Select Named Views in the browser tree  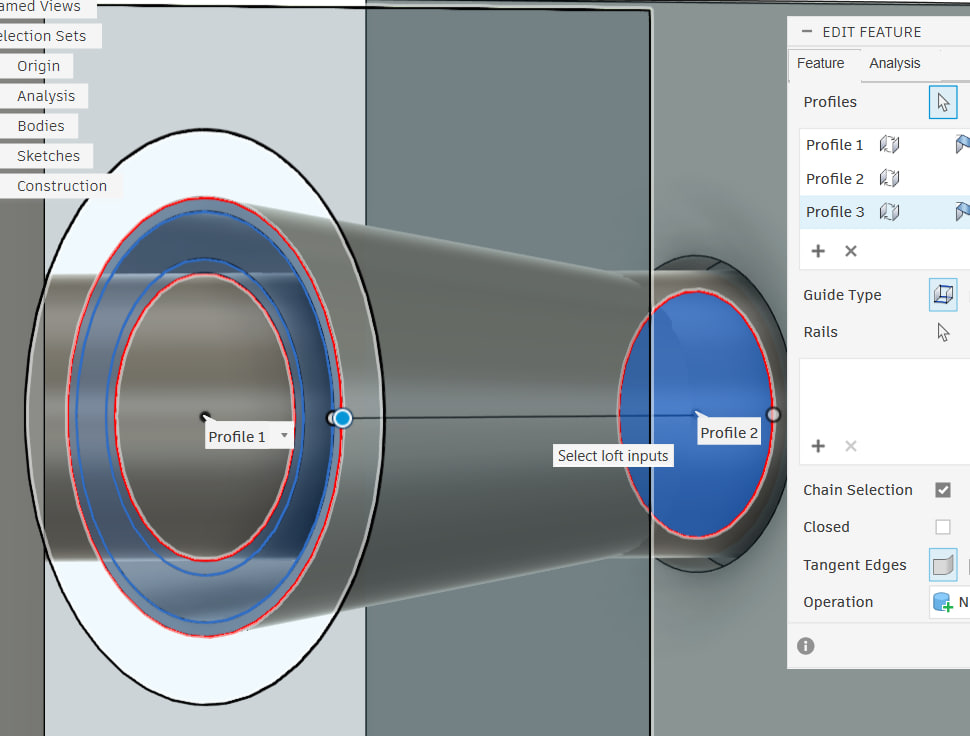click(x=40, y=6)
